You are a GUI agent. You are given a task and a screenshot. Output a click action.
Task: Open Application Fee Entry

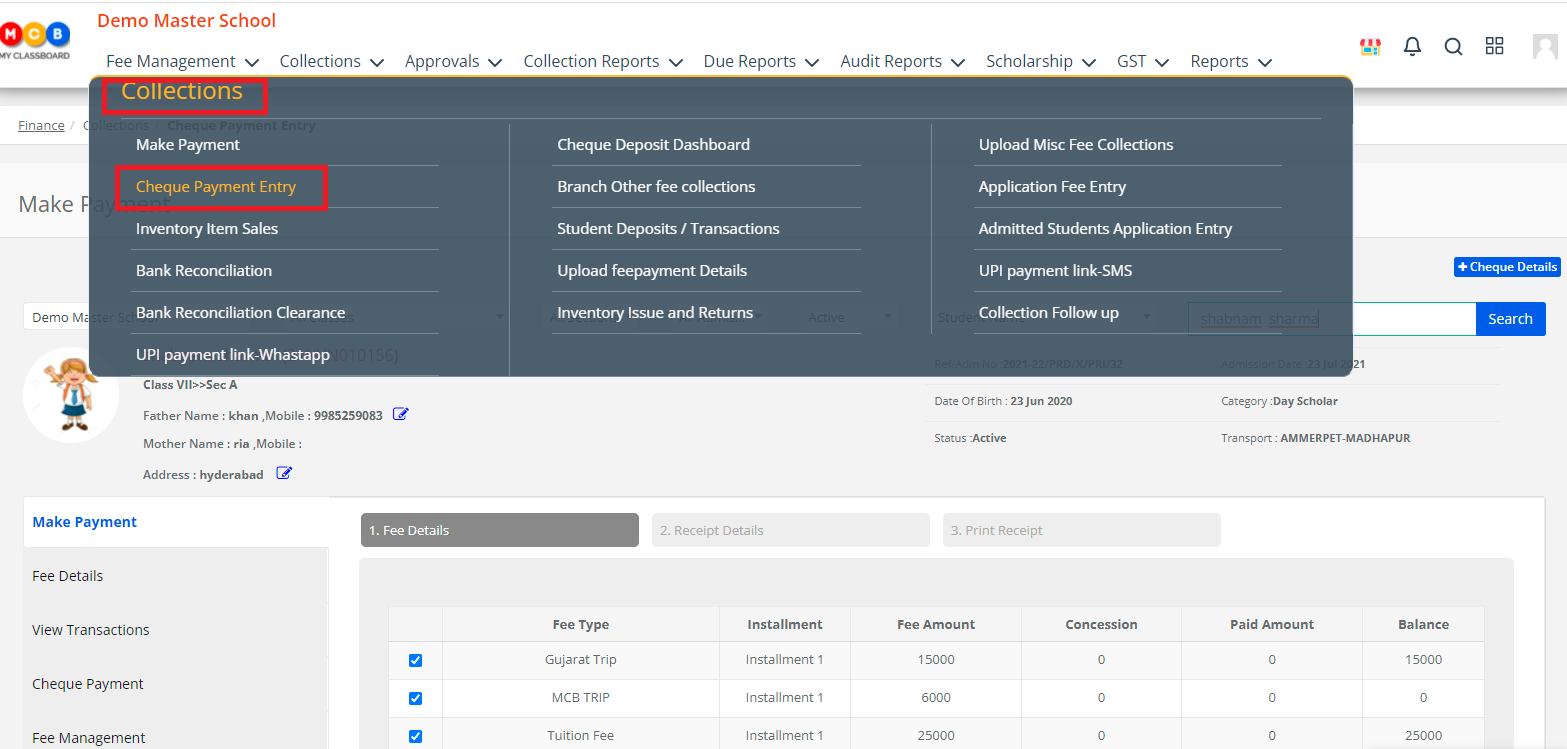coord(1052,187)
